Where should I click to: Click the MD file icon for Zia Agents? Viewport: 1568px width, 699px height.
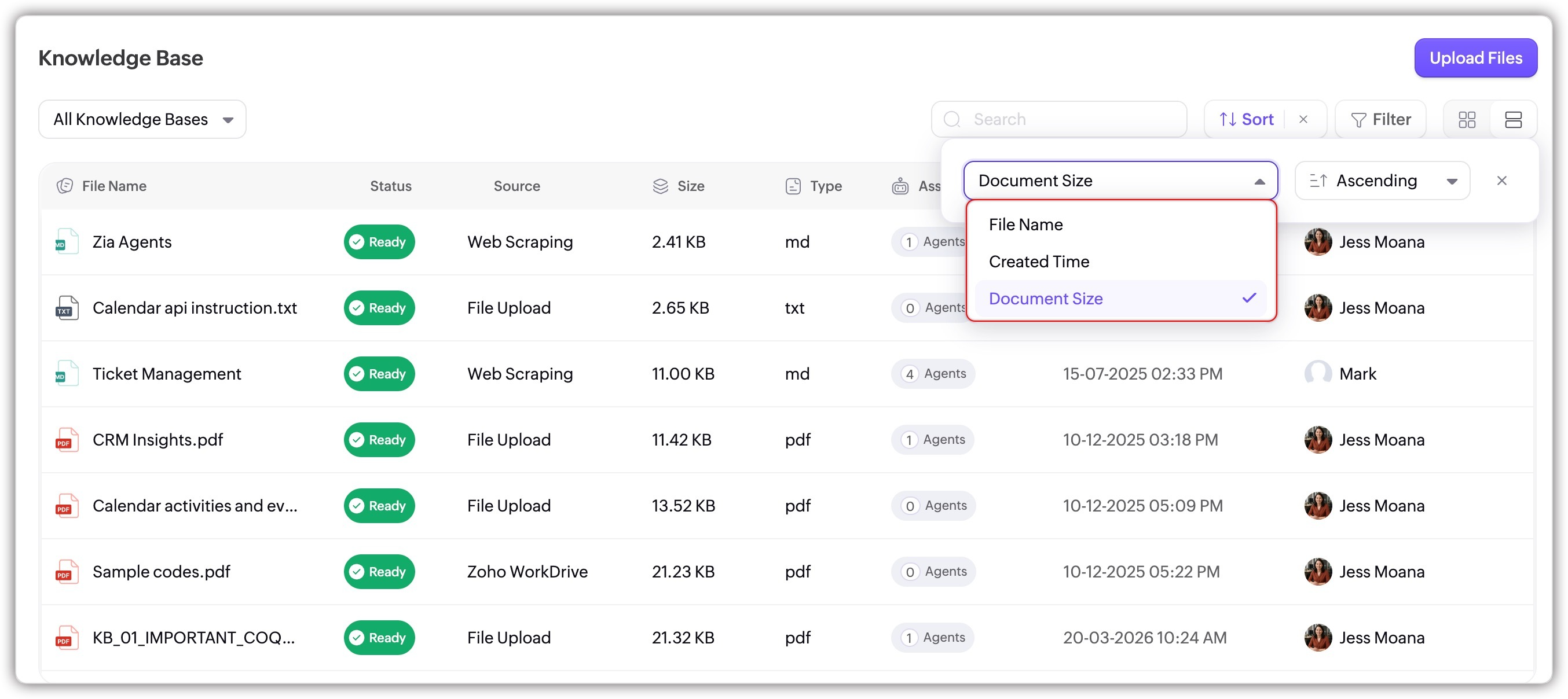point(67,241)
